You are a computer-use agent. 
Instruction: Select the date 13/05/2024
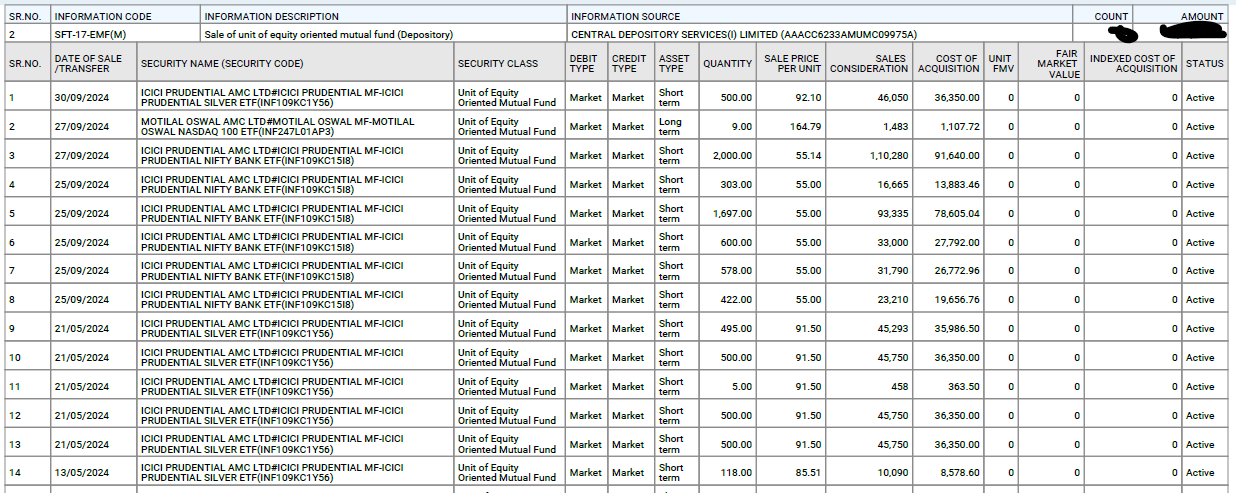pyautogui.click(x=80, y=473)
